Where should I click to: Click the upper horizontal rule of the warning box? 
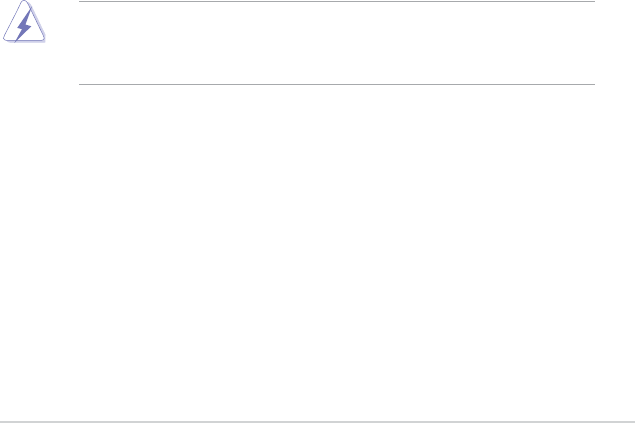click(x=337, y=2)
